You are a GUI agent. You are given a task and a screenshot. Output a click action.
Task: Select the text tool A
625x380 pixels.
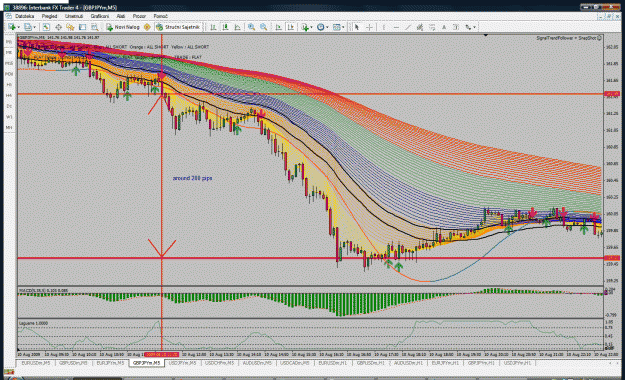tap(444, 27)
